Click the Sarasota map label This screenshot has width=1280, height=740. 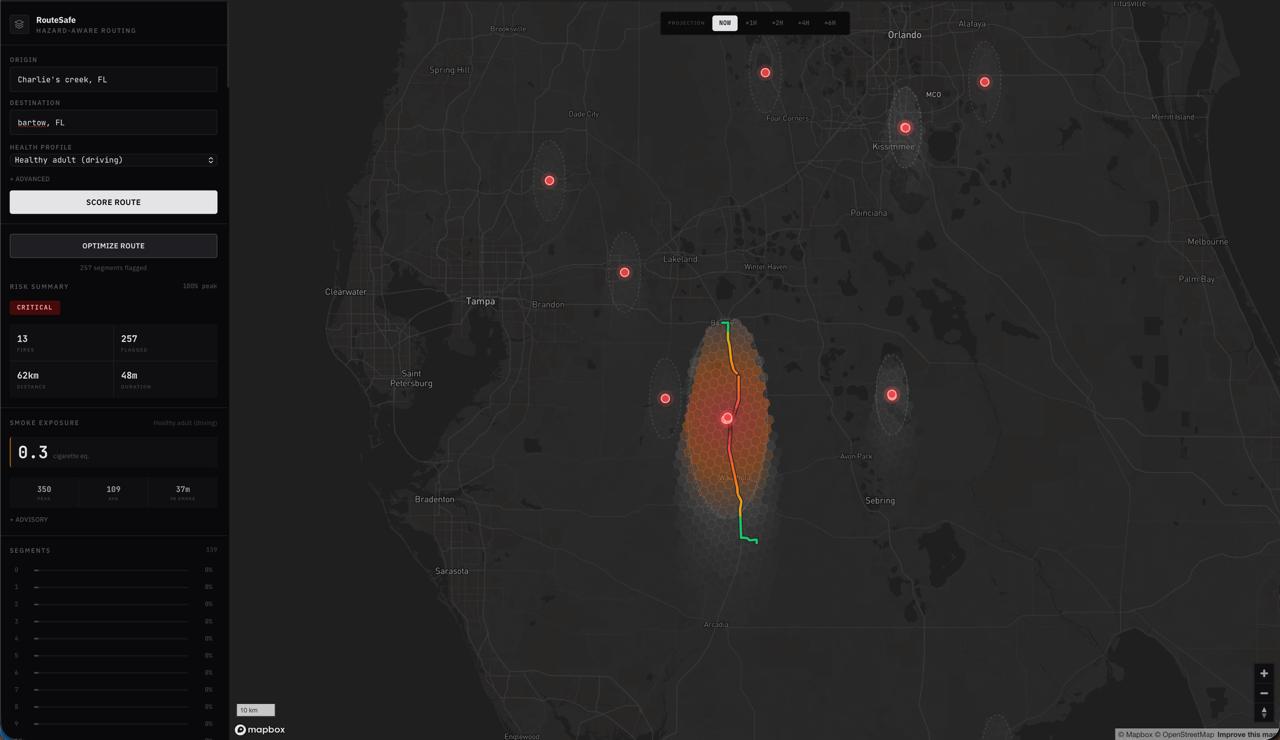click(452, 571)
